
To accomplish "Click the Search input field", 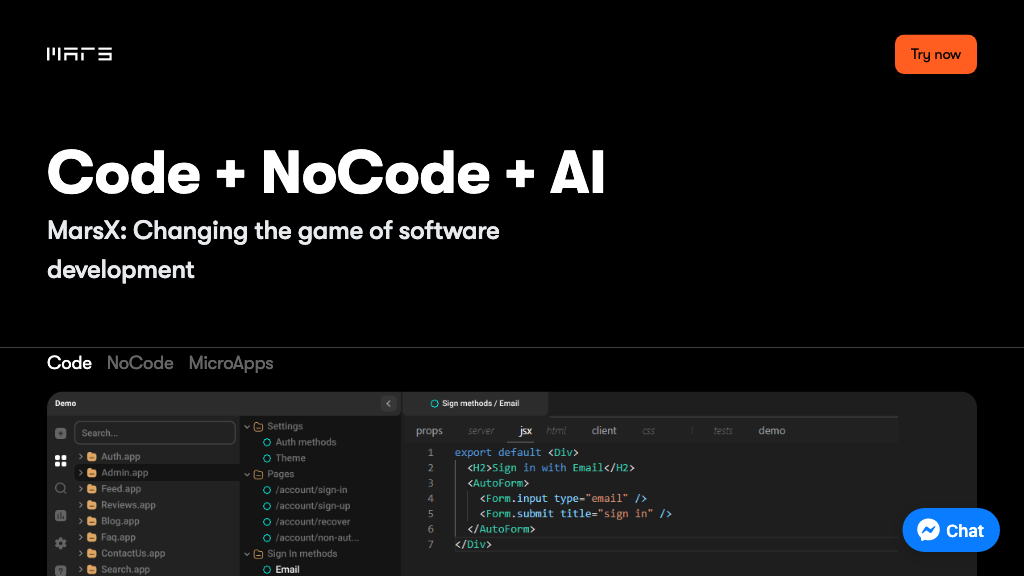I will [x=154, y=433].
